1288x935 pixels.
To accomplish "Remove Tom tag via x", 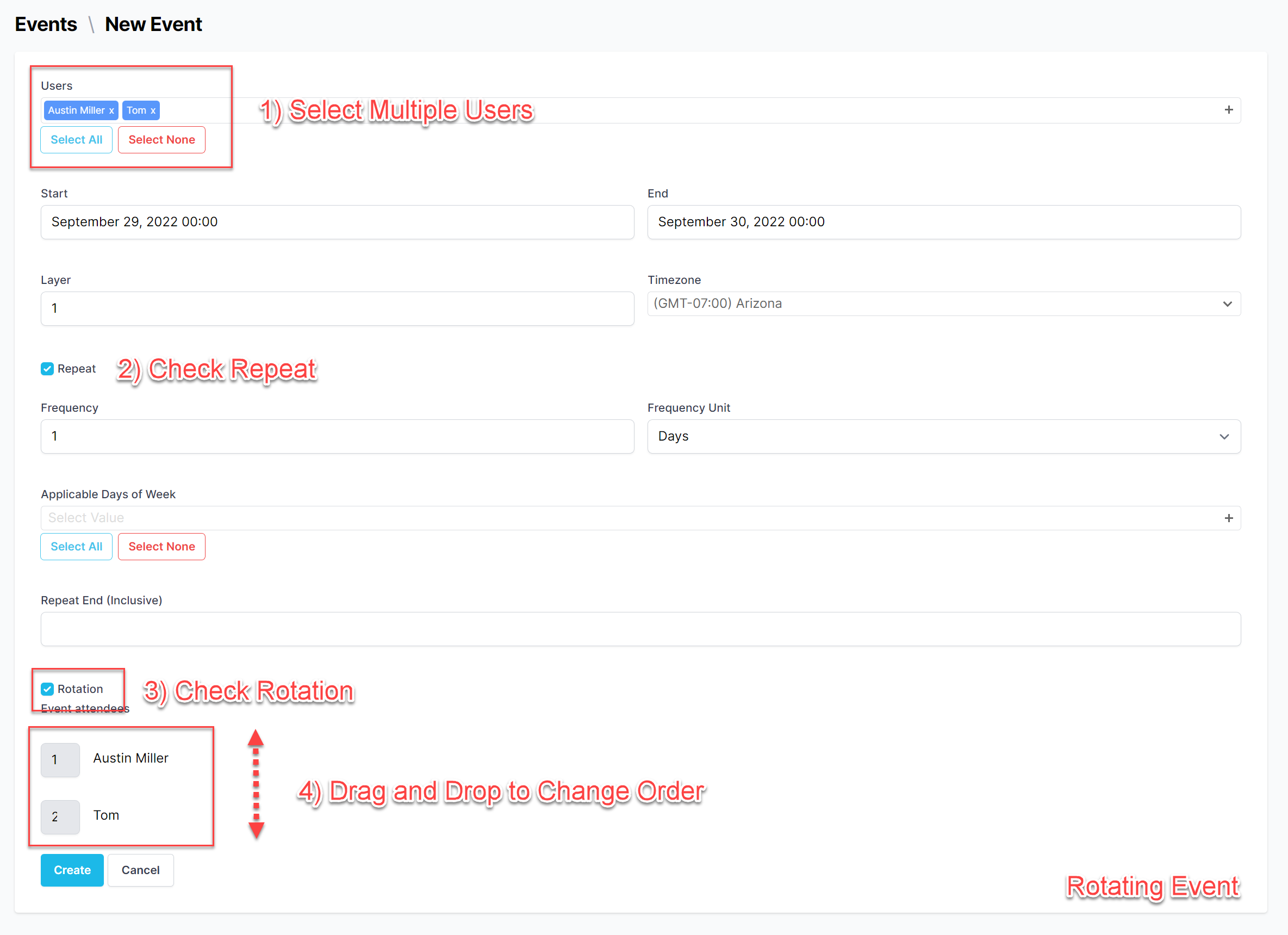I will pos(153,111).
